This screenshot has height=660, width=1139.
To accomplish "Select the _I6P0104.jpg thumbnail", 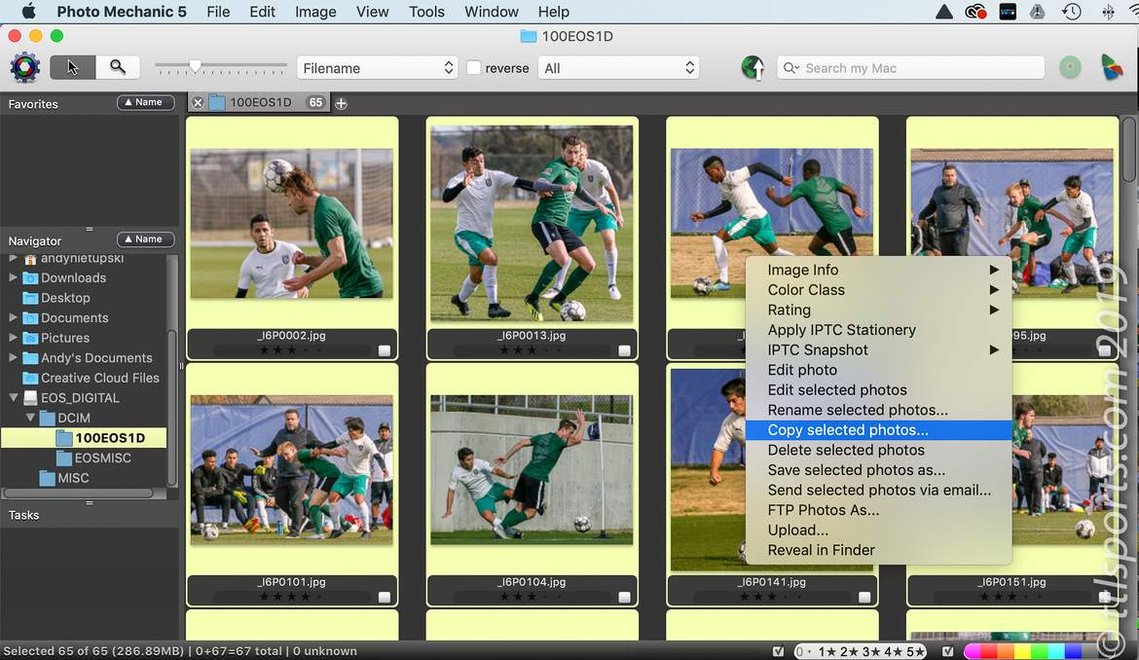I will pyautogui.click(x=532, y=470).
